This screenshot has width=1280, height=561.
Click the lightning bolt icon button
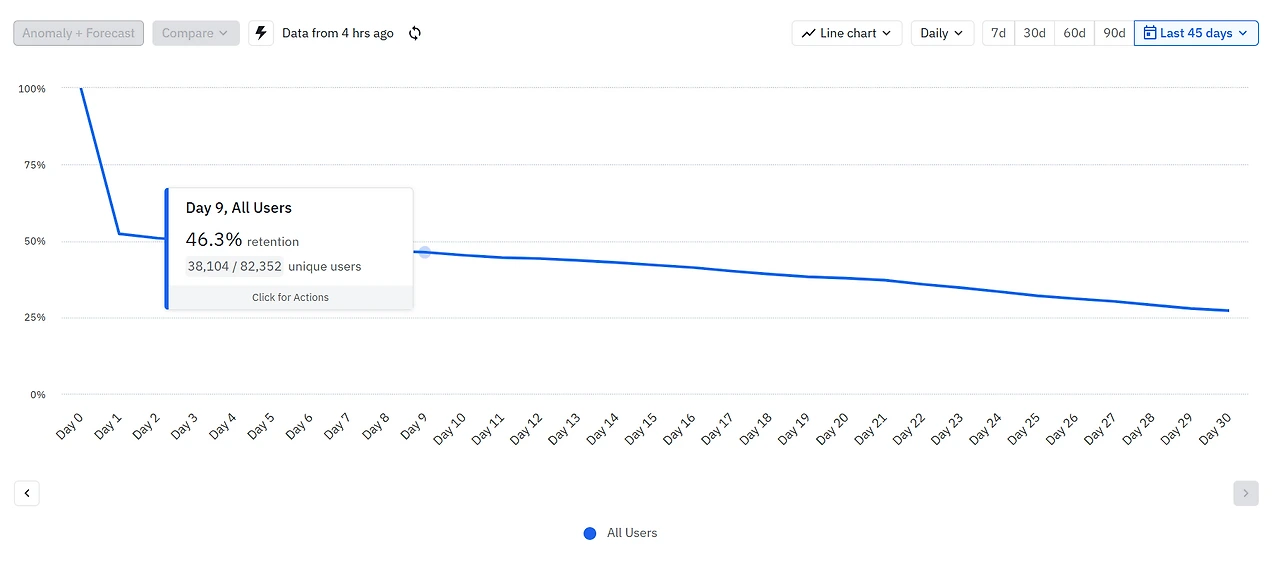[261, 33]
